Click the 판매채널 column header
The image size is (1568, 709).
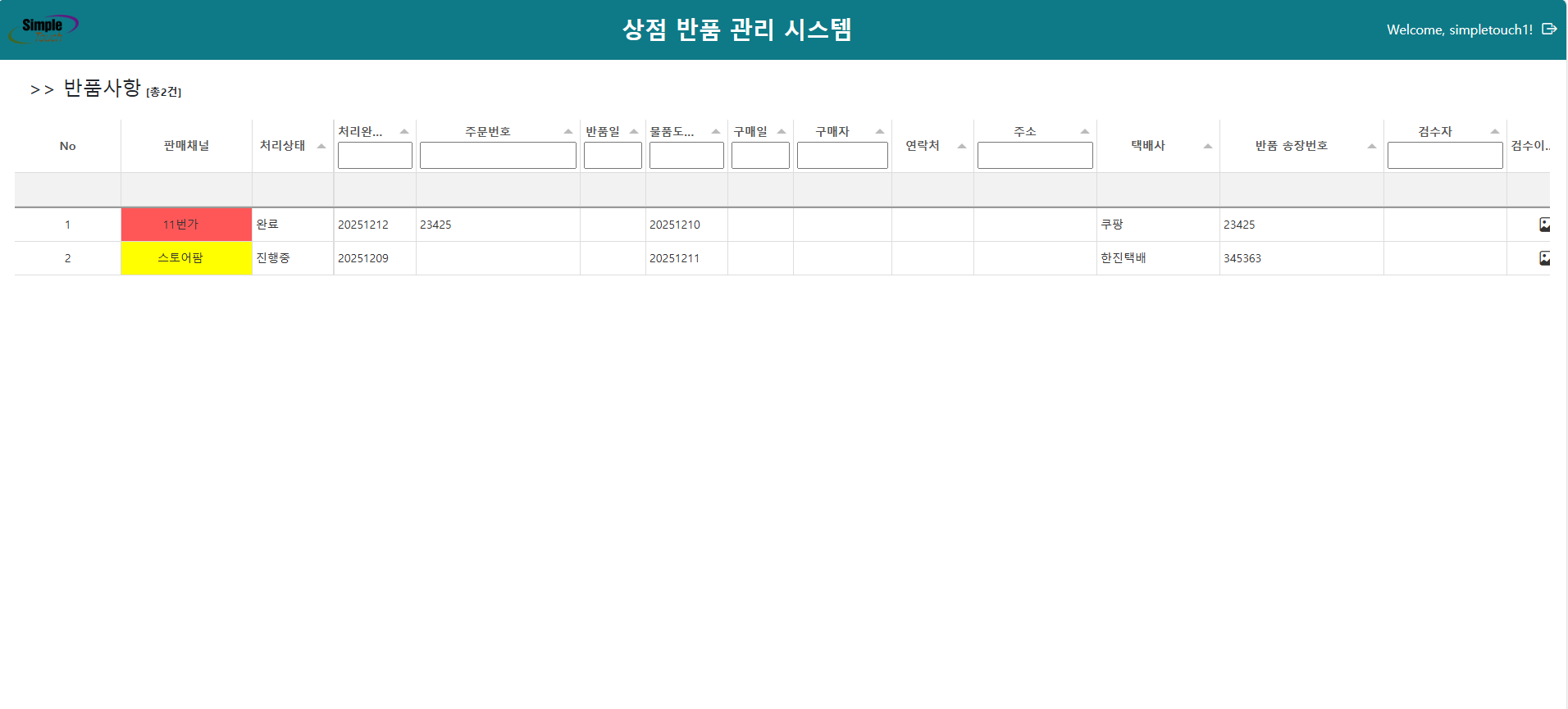186,146
